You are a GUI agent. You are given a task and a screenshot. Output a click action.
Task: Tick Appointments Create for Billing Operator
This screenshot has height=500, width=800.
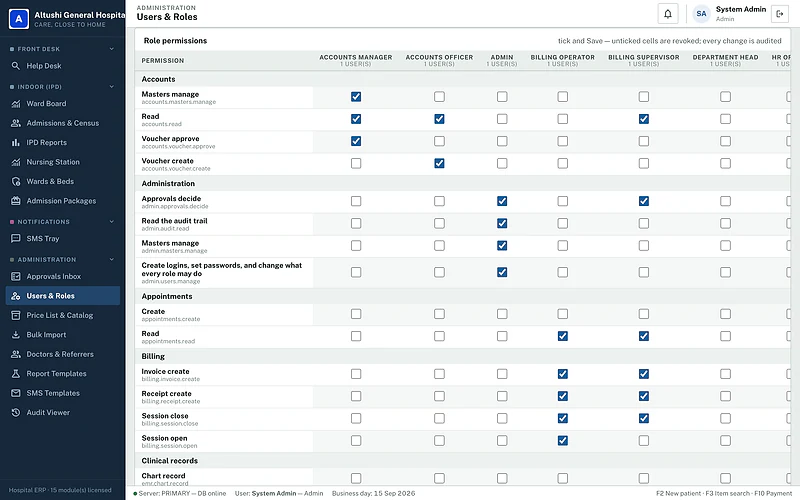[x=562, y=314]
